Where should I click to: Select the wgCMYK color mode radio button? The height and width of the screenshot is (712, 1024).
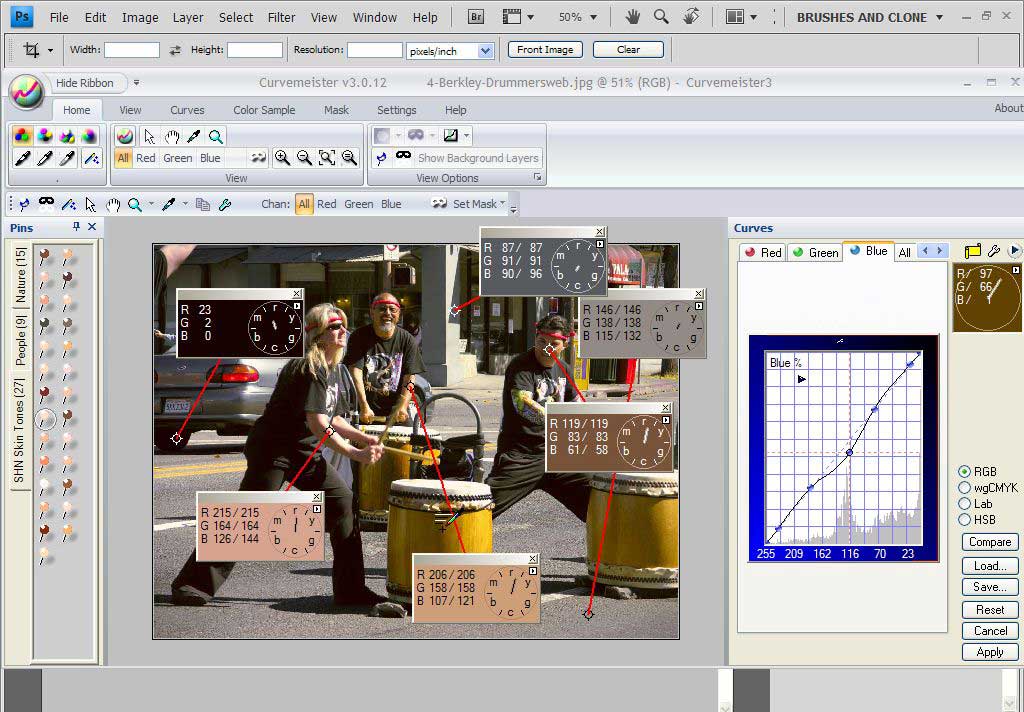tap(965, 488)
